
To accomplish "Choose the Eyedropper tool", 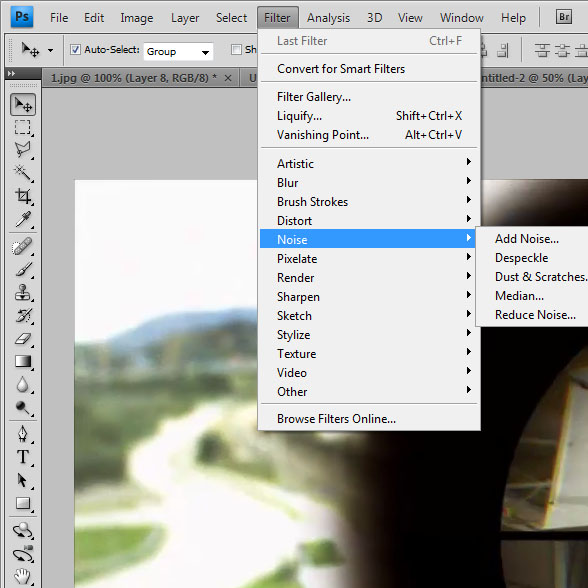I will point(22,219).
